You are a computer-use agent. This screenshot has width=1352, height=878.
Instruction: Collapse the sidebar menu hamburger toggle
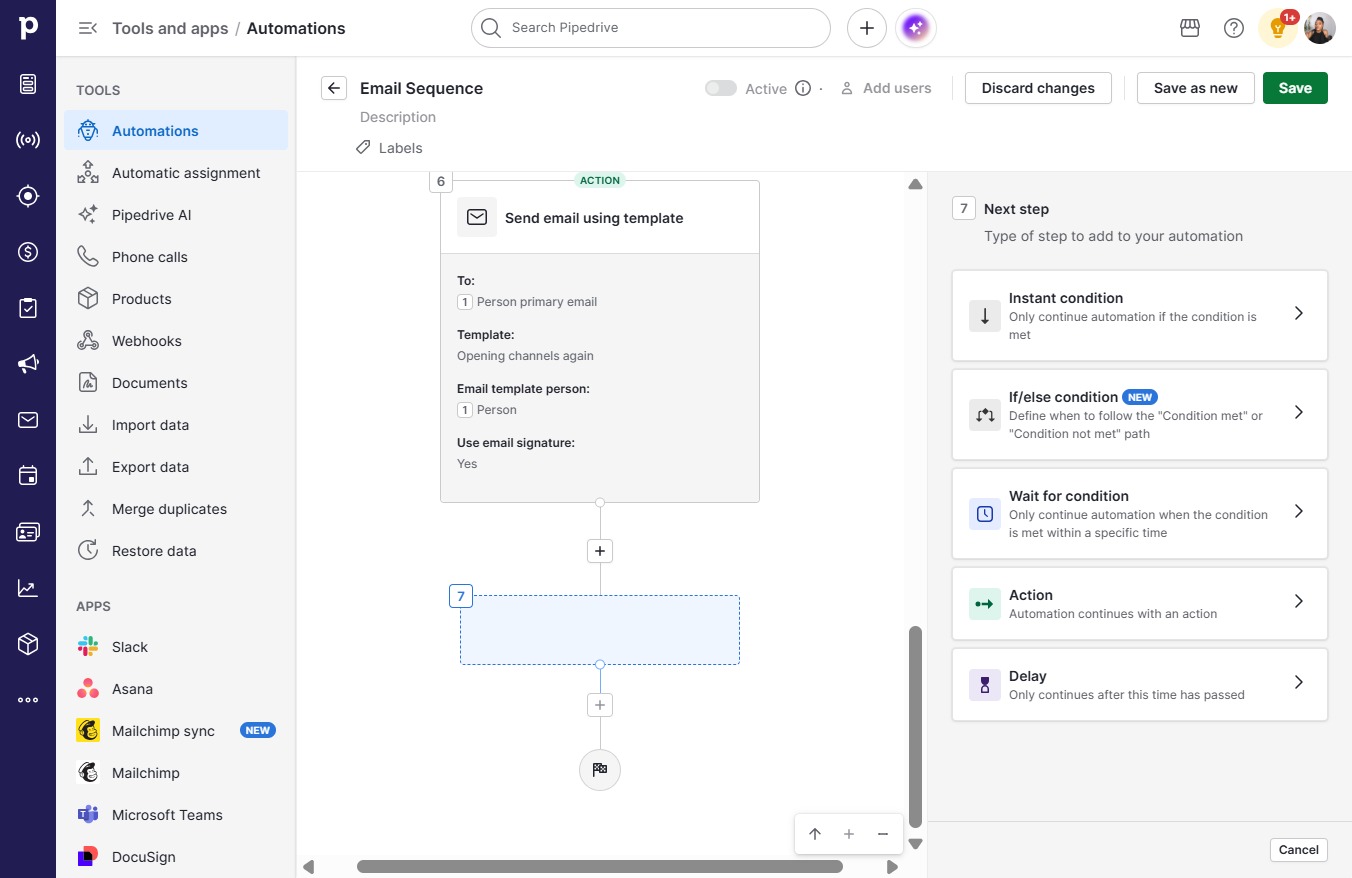click(x=88, y=28)
